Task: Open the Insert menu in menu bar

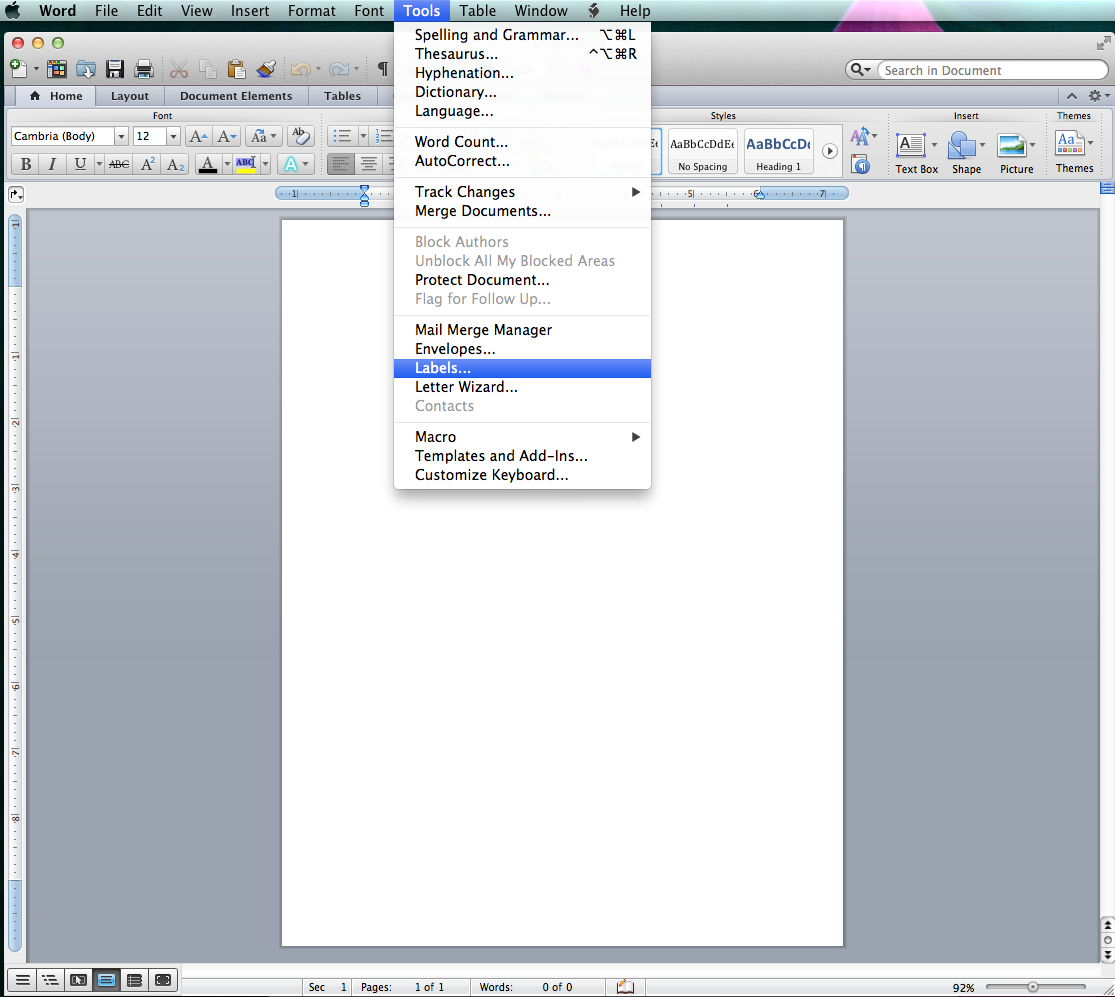Action: (250, 11)
